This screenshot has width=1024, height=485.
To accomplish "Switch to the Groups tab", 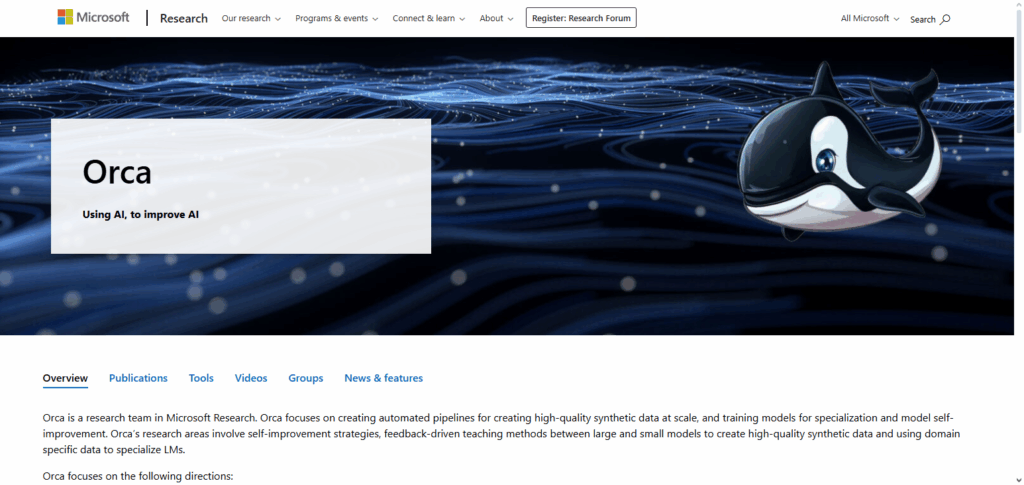I will pyautogui.click(x=305, y=378).
